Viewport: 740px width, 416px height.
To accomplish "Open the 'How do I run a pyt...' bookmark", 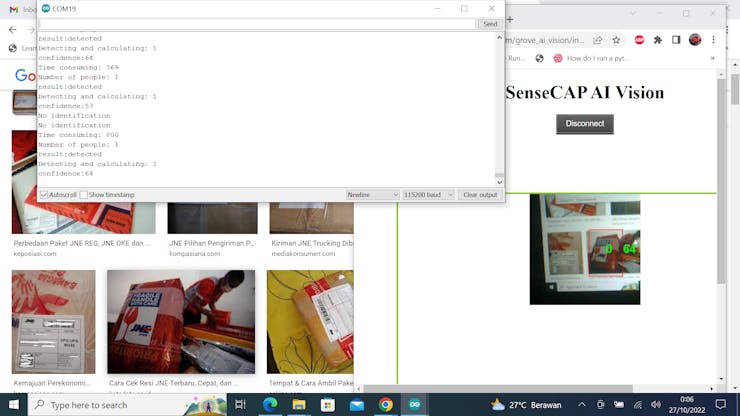I will [591, 58].
